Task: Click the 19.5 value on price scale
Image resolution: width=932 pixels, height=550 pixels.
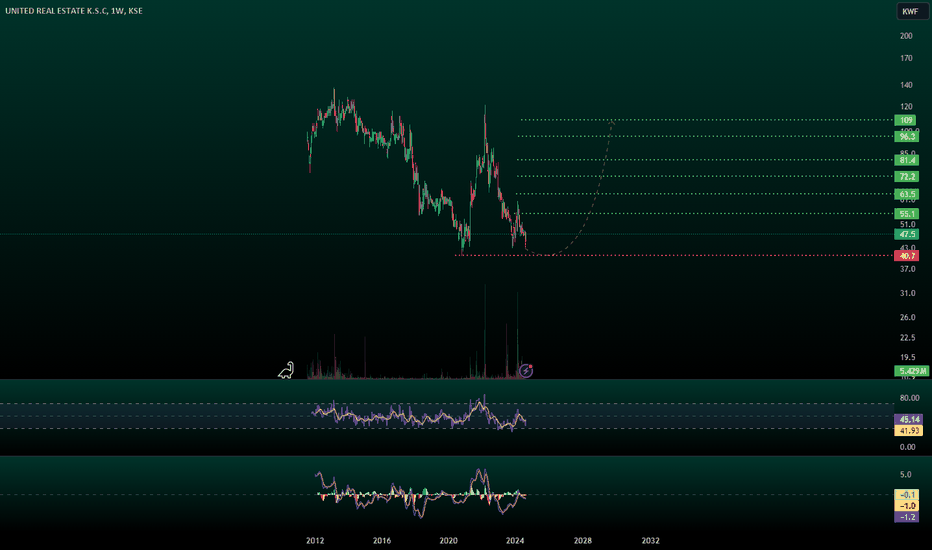Action: tap(907, 357)
